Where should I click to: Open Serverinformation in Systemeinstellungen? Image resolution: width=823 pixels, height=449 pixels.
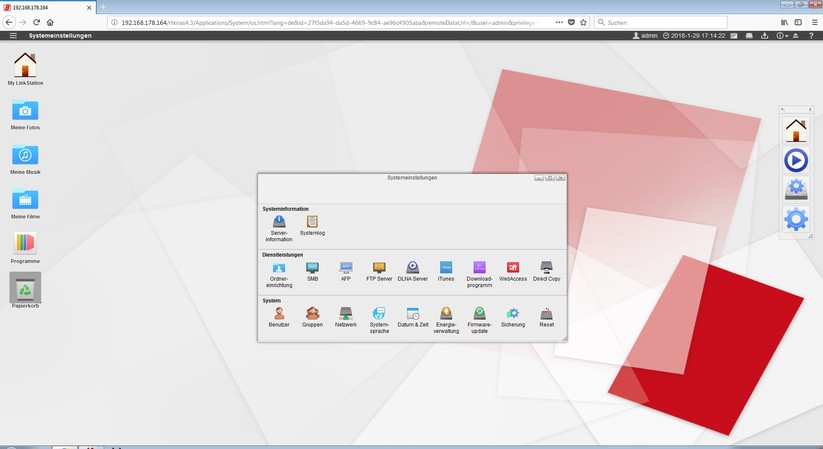[x=279, y=224]
